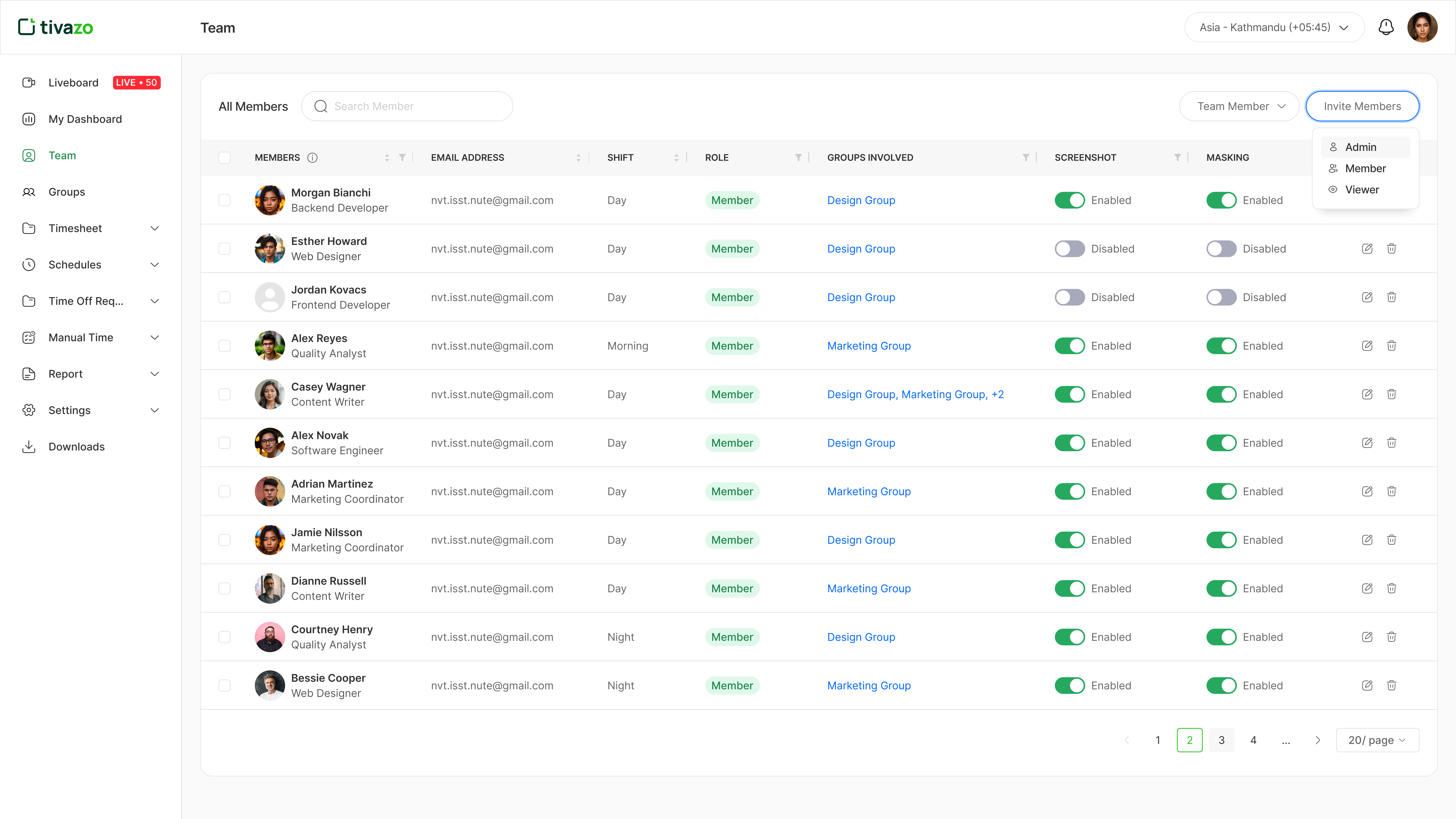Screen dimensions: 1456x819
Task: Click the edit icon for Bessie Cooper
Action: [1367, 686]
